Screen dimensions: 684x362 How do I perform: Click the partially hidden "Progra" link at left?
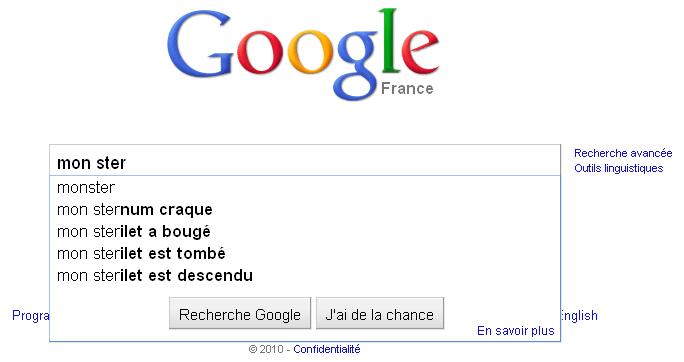(31, 316)
